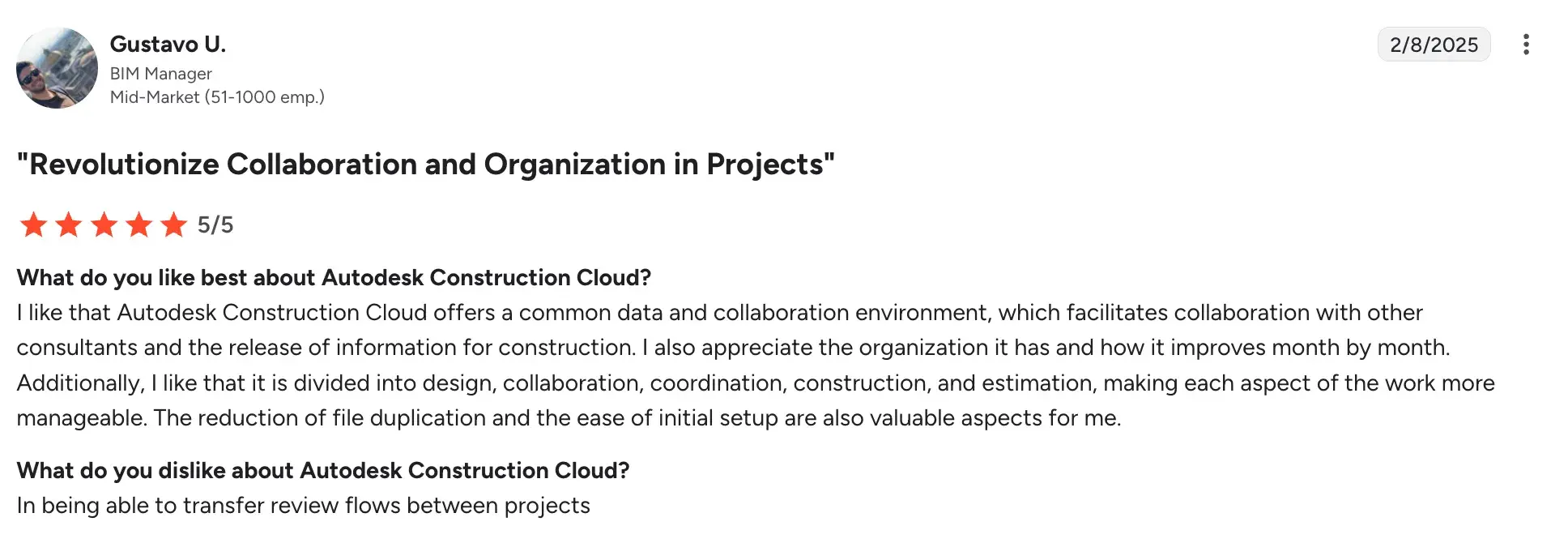
Task: Click the 5/5 rating score
Action: point(215,224)
